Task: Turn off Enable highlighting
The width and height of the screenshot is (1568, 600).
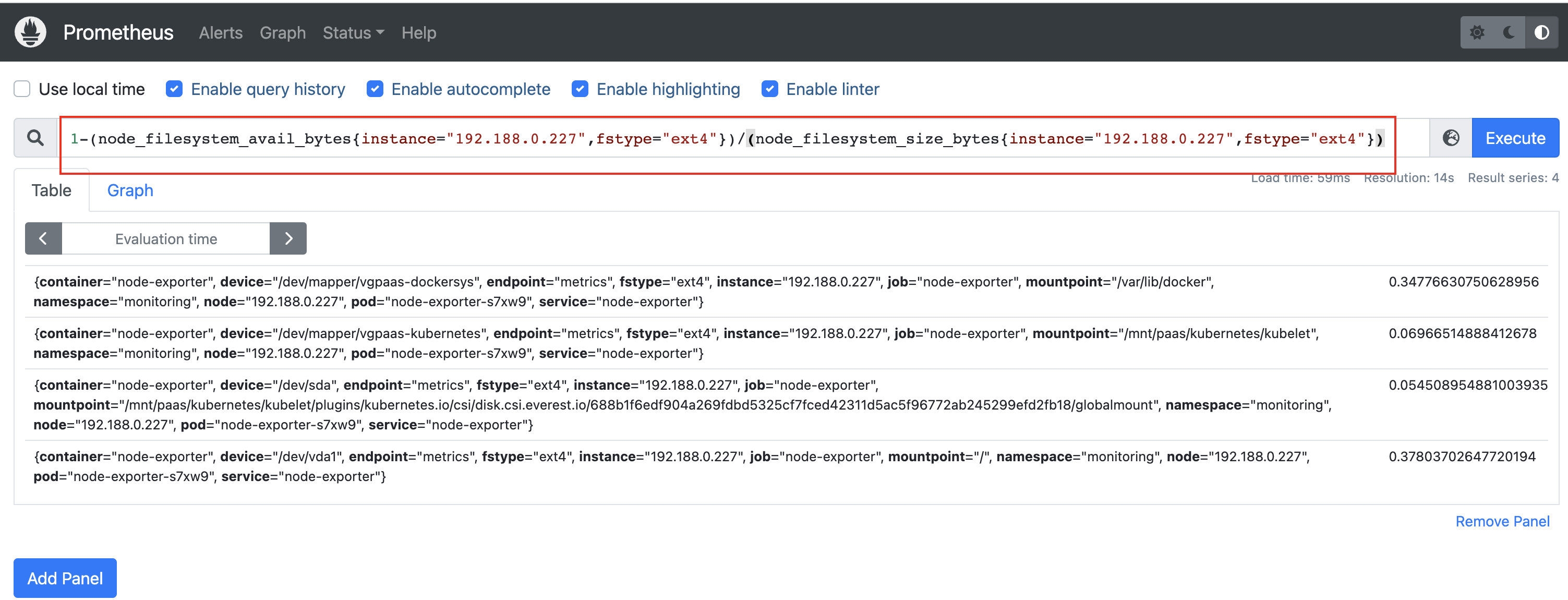Action: click(580, 89)
